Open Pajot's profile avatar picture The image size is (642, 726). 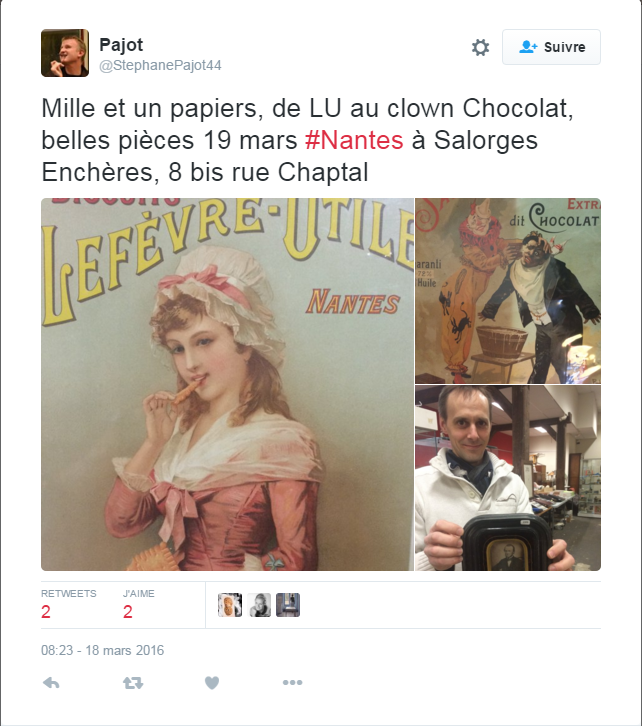[x=65, y=53]
